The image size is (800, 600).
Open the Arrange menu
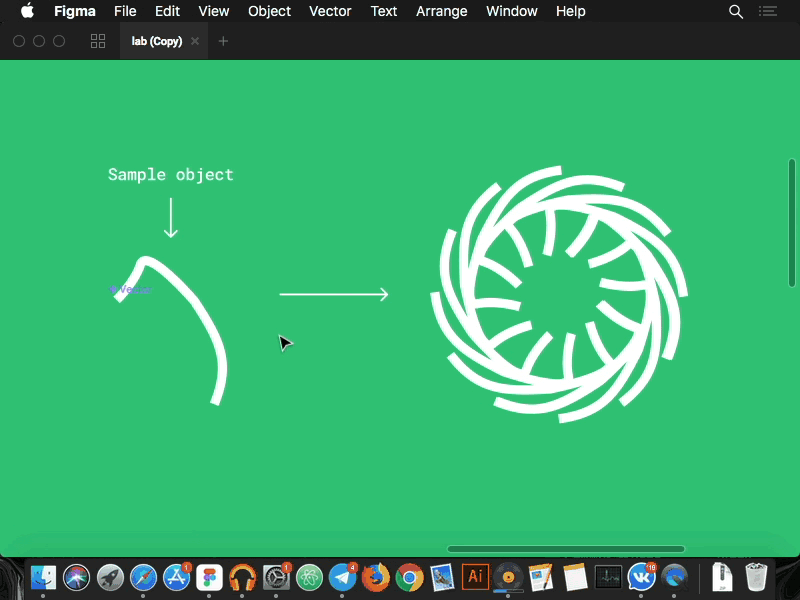pyautogui.click(x=442, y=11)
